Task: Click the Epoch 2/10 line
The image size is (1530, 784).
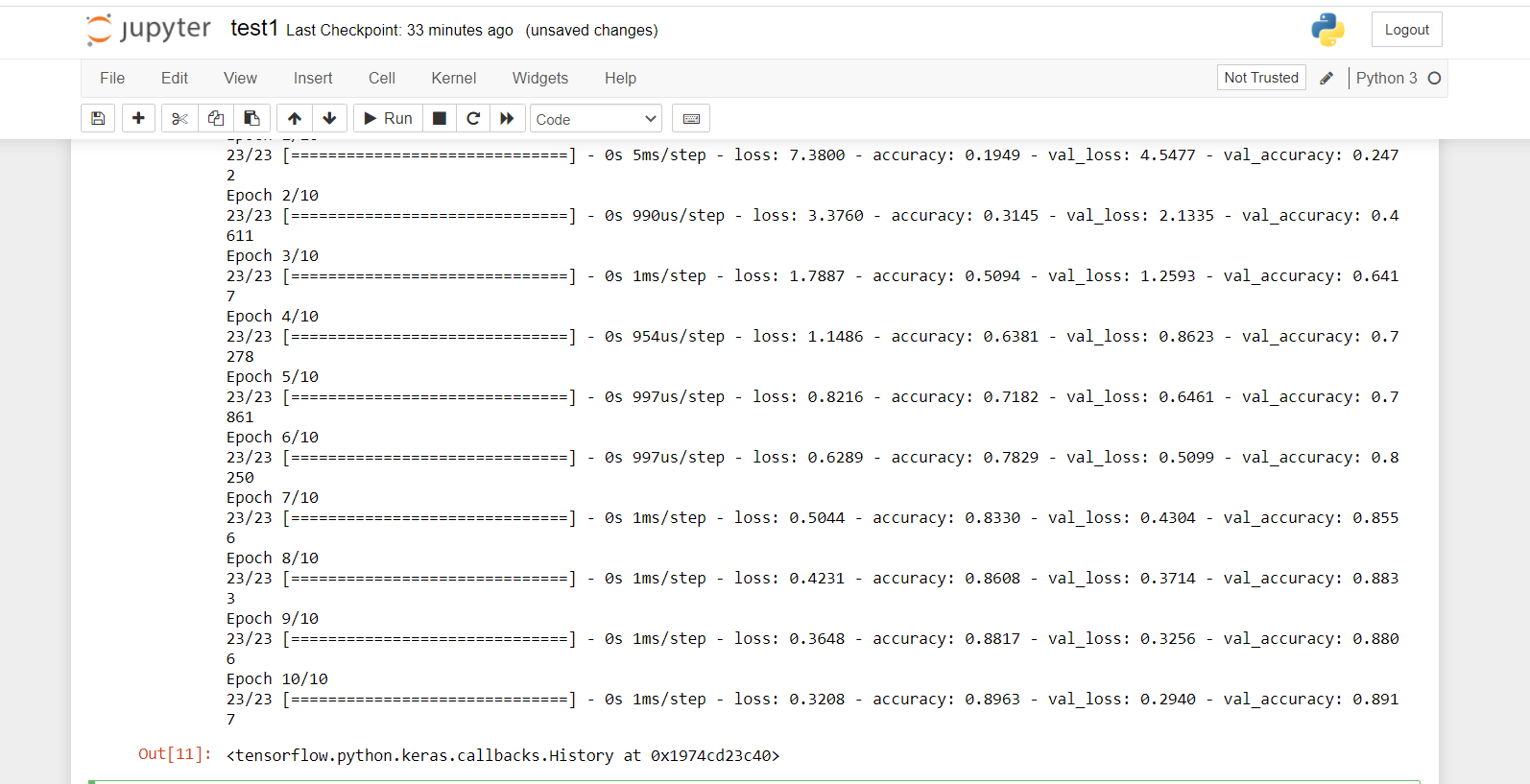Action: click(x=273, y=196)
